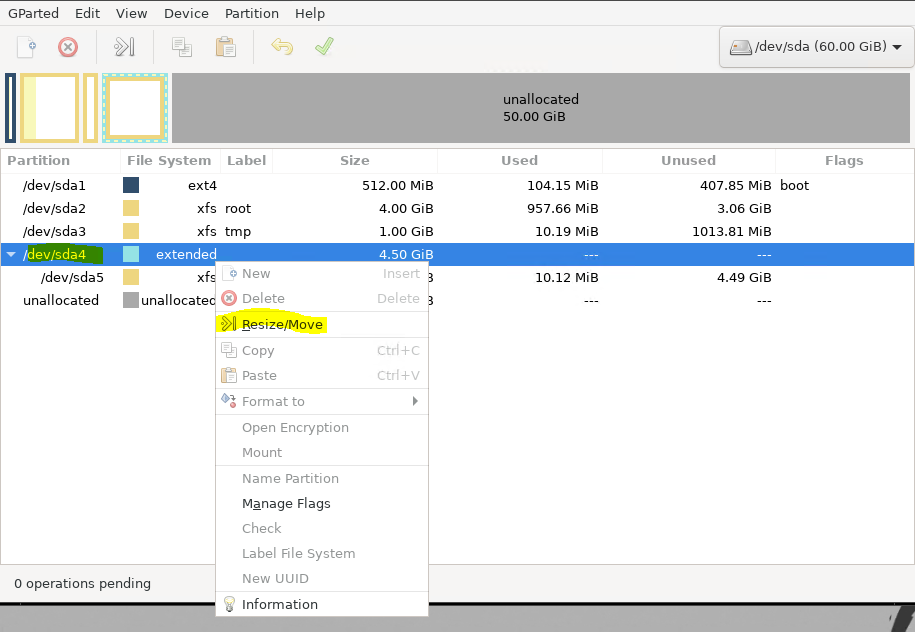Open the GParted menu
Viewport: 915px width, 632px height.
[x=33, y=13]
